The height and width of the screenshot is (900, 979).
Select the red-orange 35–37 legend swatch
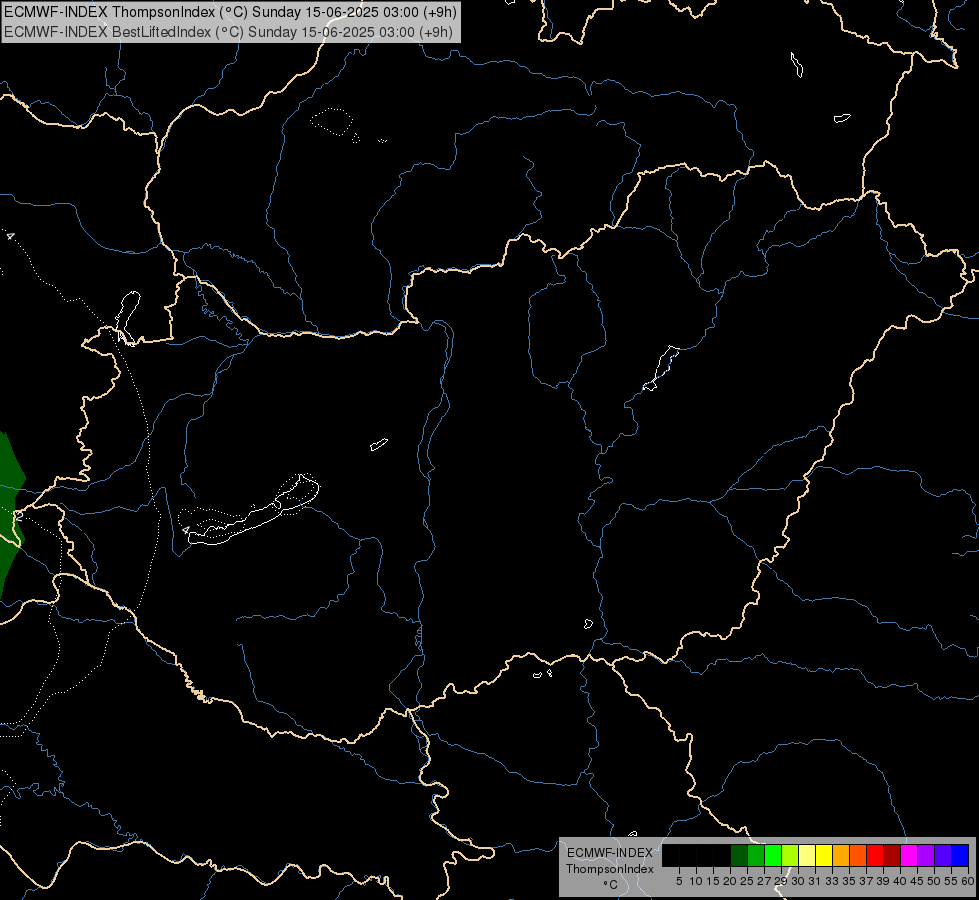point(858,855)
